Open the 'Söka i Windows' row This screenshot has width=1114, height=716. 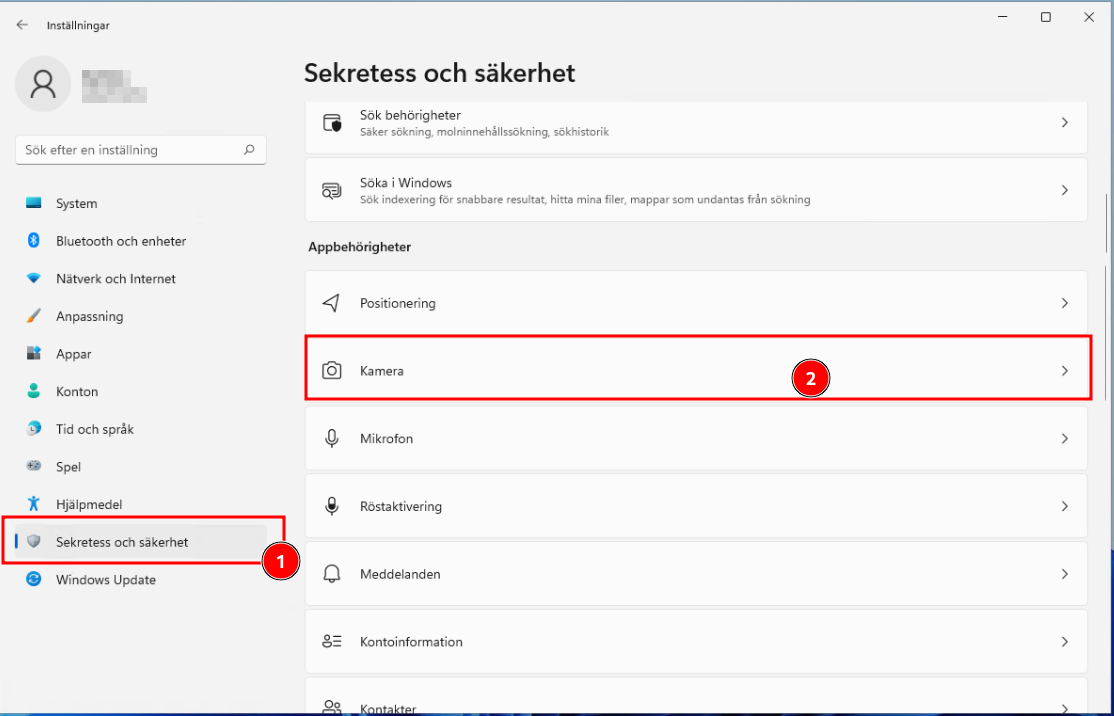point(696,190)
